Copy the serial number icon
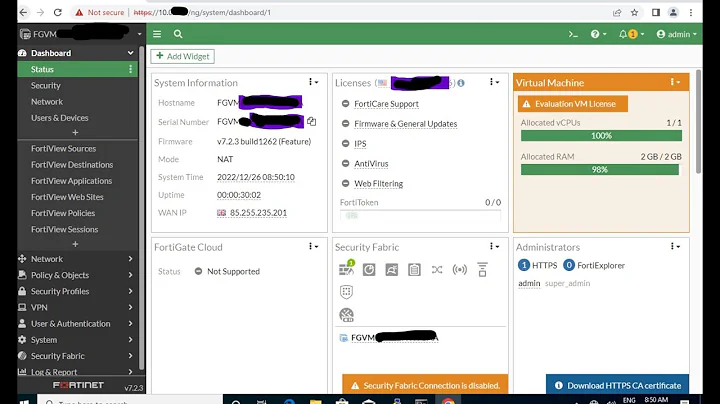This screenshot has height=404, width=720. click(312, 122)
